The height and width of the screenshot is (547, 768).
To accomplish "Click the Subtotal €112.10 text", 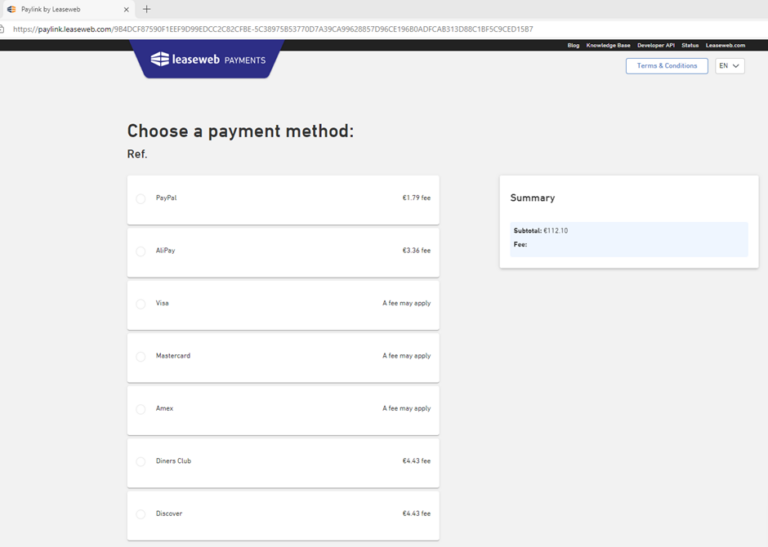I will tap(541, 231).
